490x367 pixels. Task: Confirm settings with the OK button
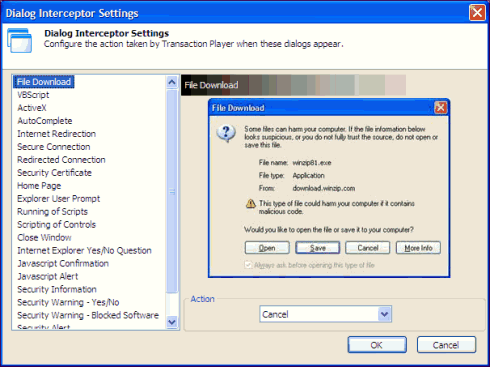(x=377, y=345)
